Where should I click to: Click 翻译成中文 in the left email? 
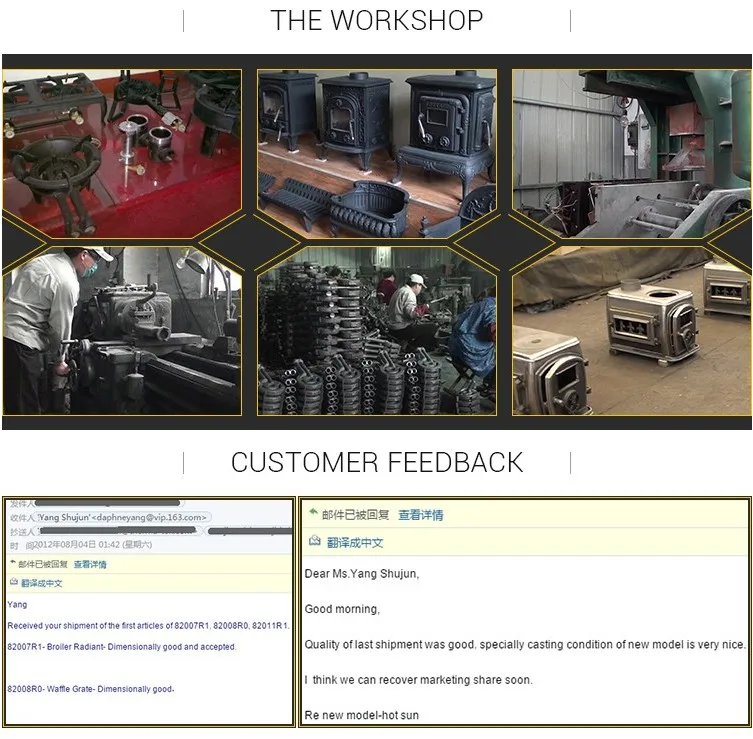[41, 583]
